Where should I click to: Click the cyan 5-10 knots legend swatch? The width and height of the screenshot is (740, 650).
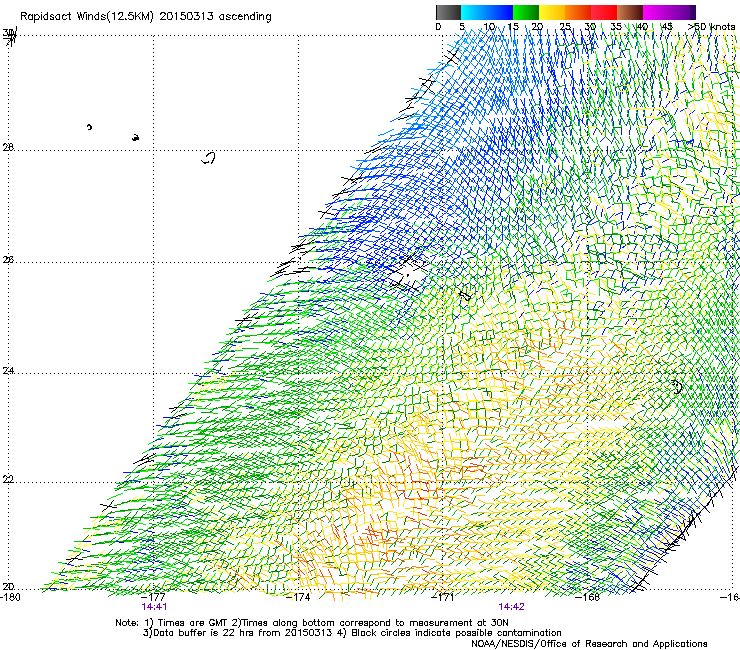click(x=474, y=12)
